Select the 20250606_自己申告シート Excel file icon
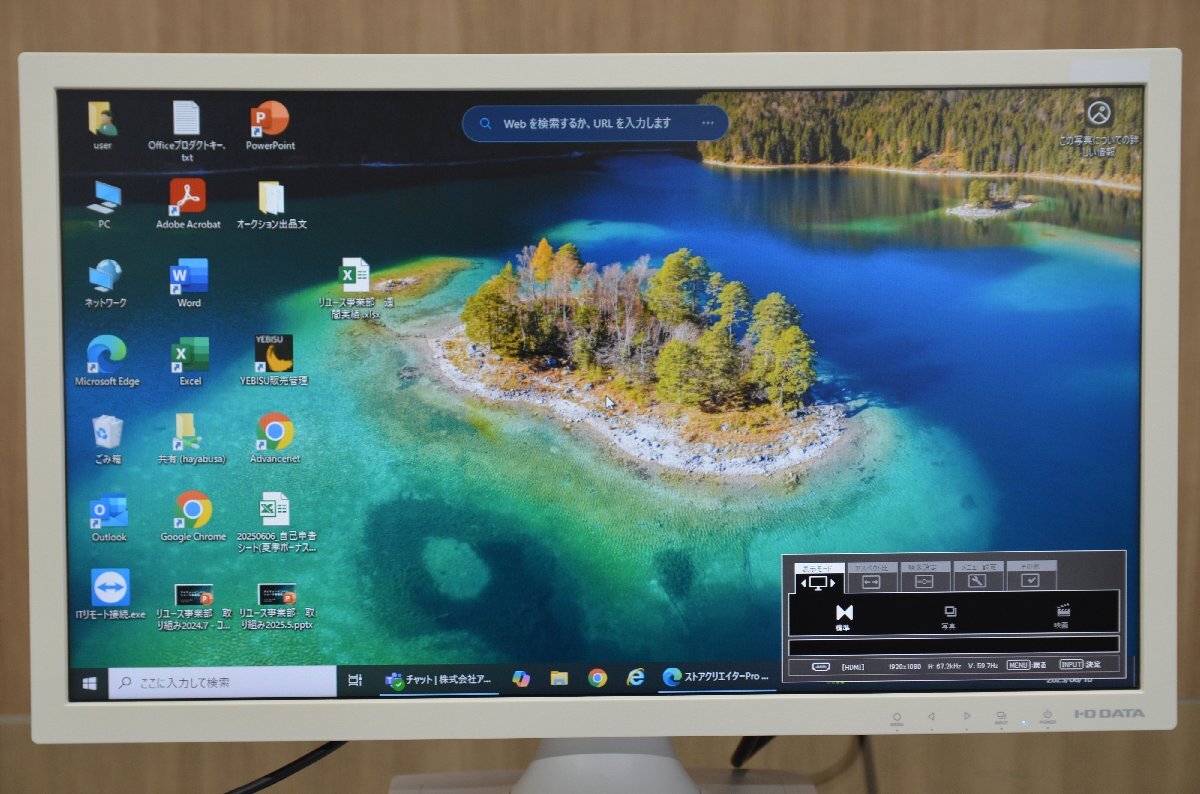Viewport: 1200px width, 794px height. 276,522
